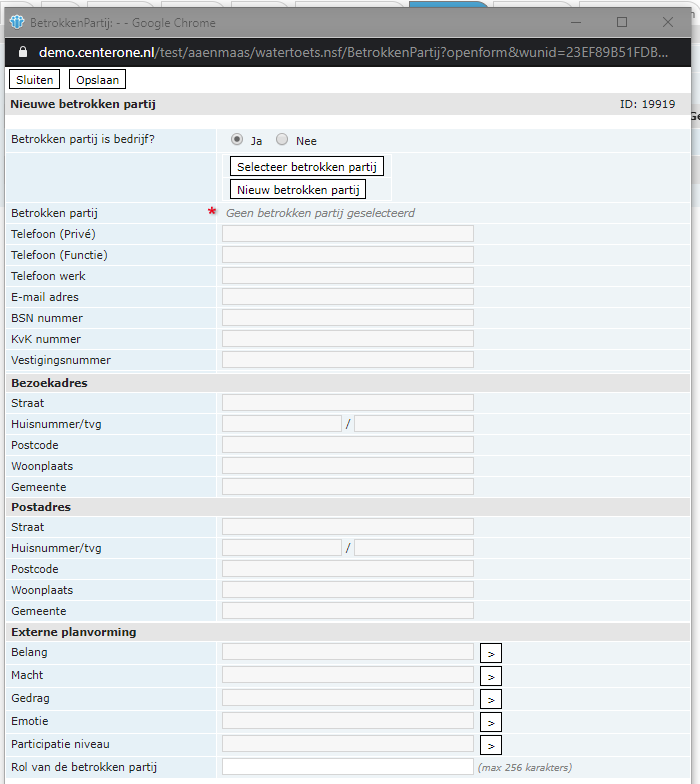Screen dimensions: 700x784
Task: Click the Sluiten button
Action: click(x=34, y=80)
